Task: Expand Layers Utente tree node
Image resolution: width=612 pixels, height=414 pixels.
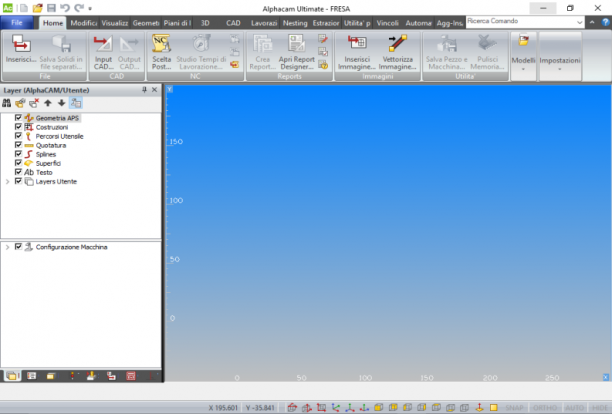Action: (7, 181)
